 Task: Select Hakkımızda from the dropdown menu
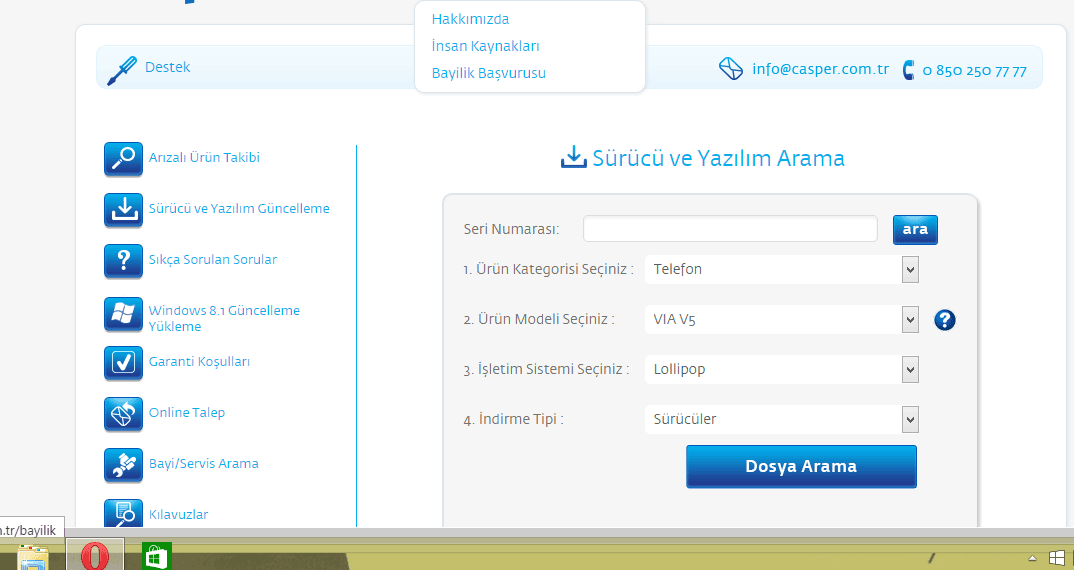[471, 19]
